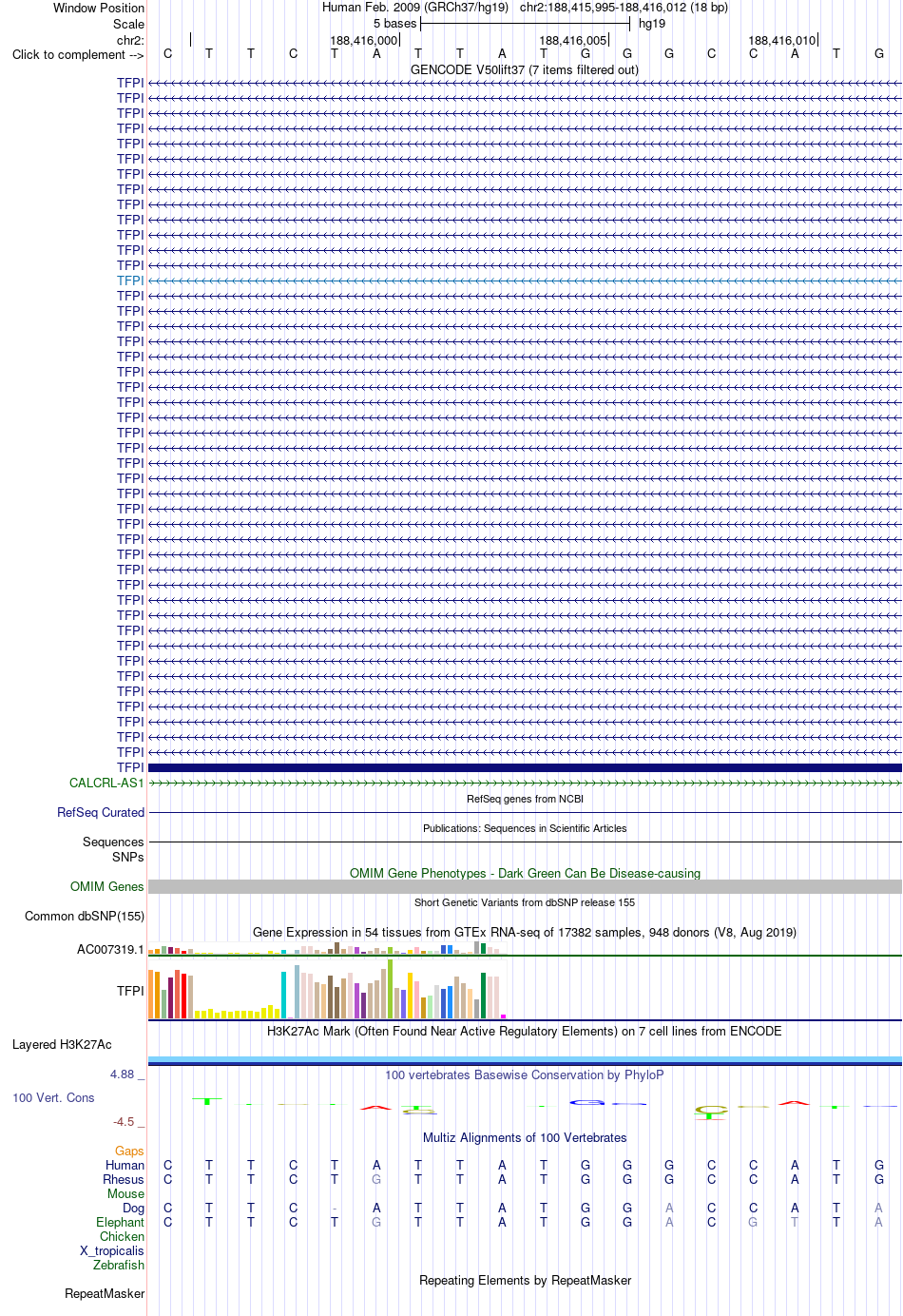Click the Layered H3K27Ac track label

tap(62, 1044)
